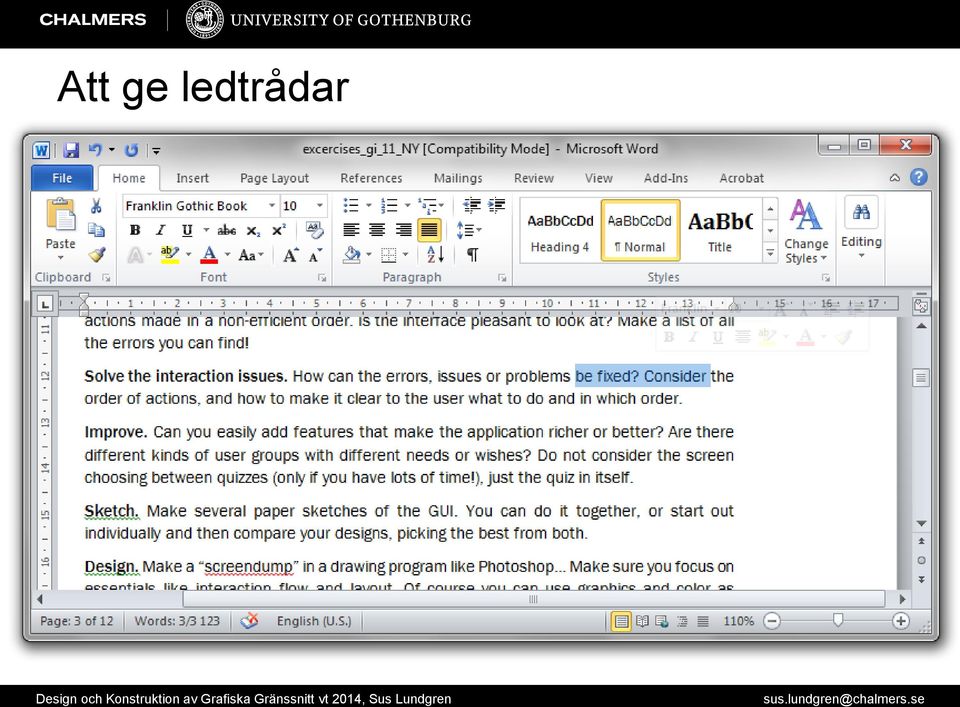Apply the red font color button
This screenshot has width=960, height=707.
[x=209, y=255]
